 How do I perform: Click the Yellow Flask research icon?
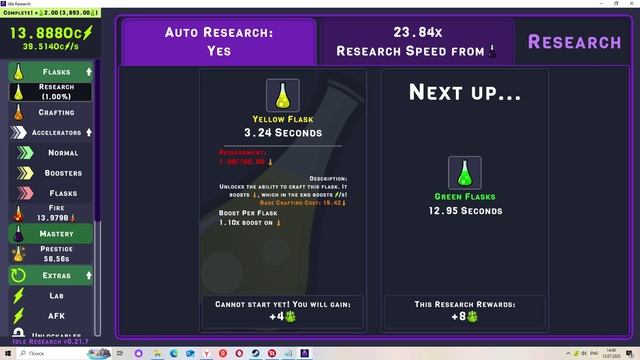[283, 96]
